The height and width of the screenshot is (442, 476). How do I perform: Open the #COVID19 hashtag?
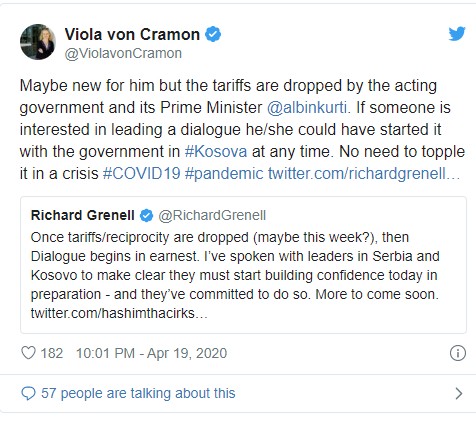(x=142, y=174)
